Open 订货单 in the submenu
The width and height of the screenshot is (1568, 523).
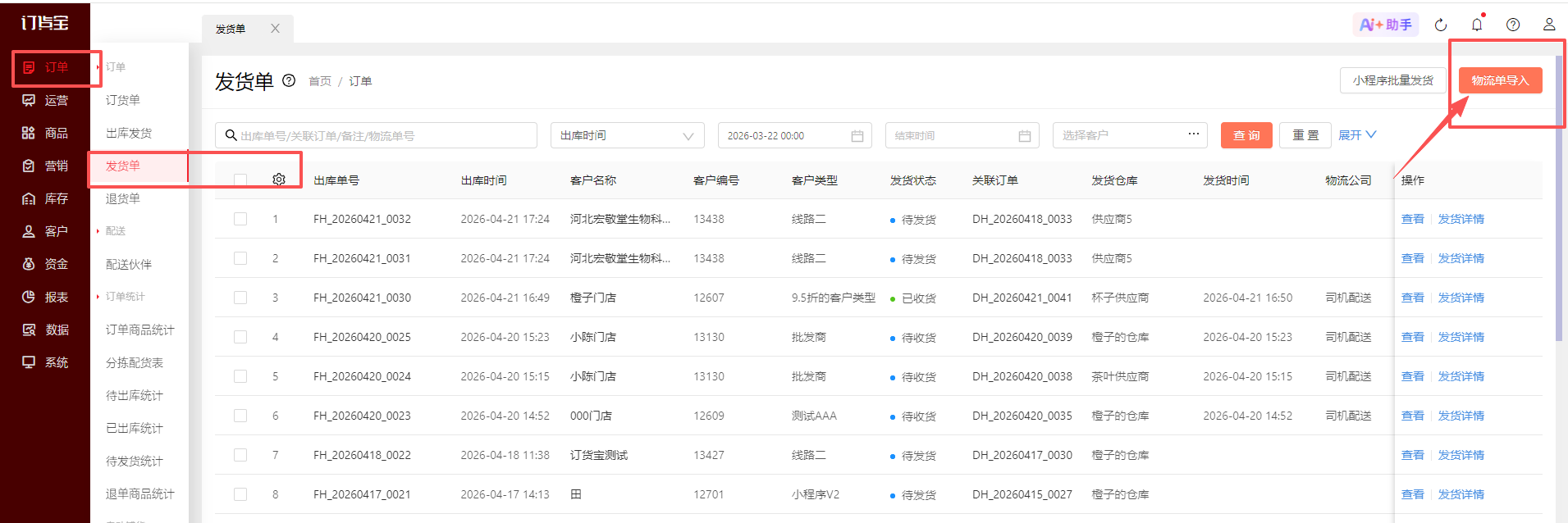click(x=123, y=100)
